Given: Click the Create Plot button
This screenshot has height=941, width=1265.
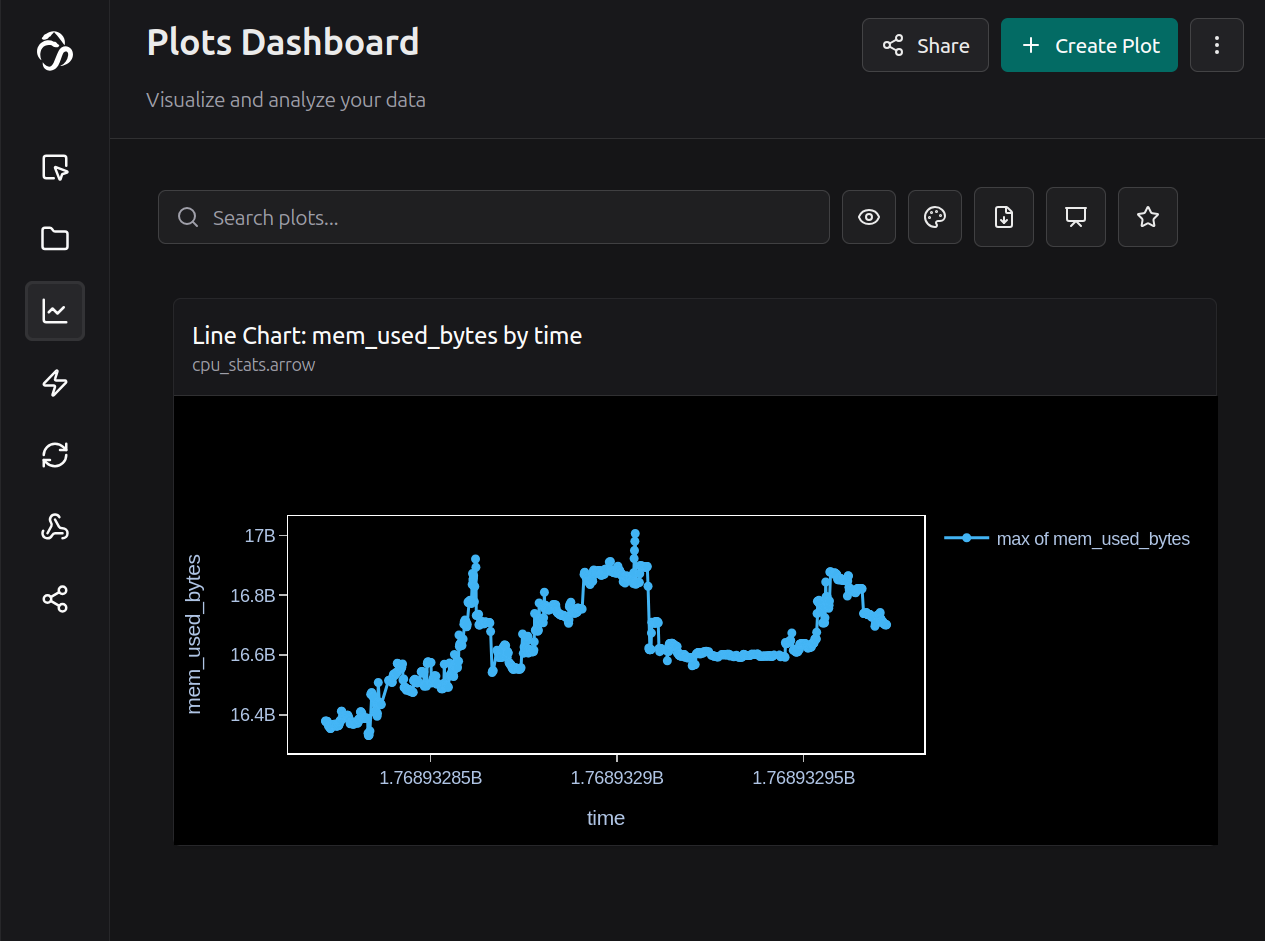Looking at the screenshot, I should tap(1089, 45).
